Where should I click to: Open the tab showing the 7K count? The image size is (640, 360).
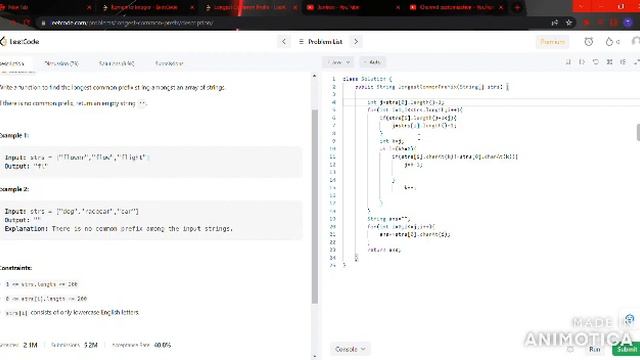(x=62, y=64)
